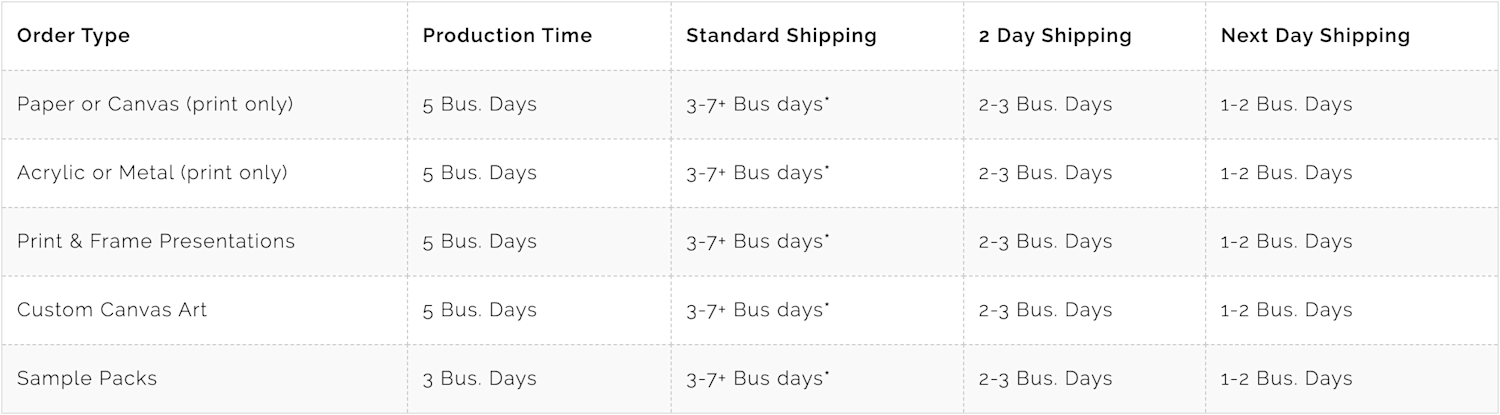Click the Production Time column header
The height and width of the screenshot is (415, 1500).
tap(507, 36)
